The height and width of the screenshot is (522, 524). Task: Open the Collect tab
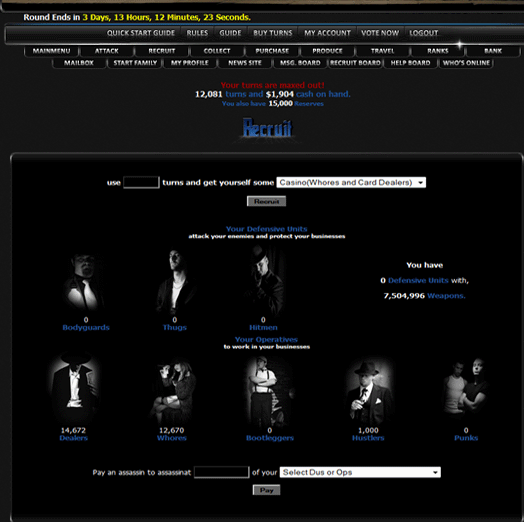tap(217, 51)
